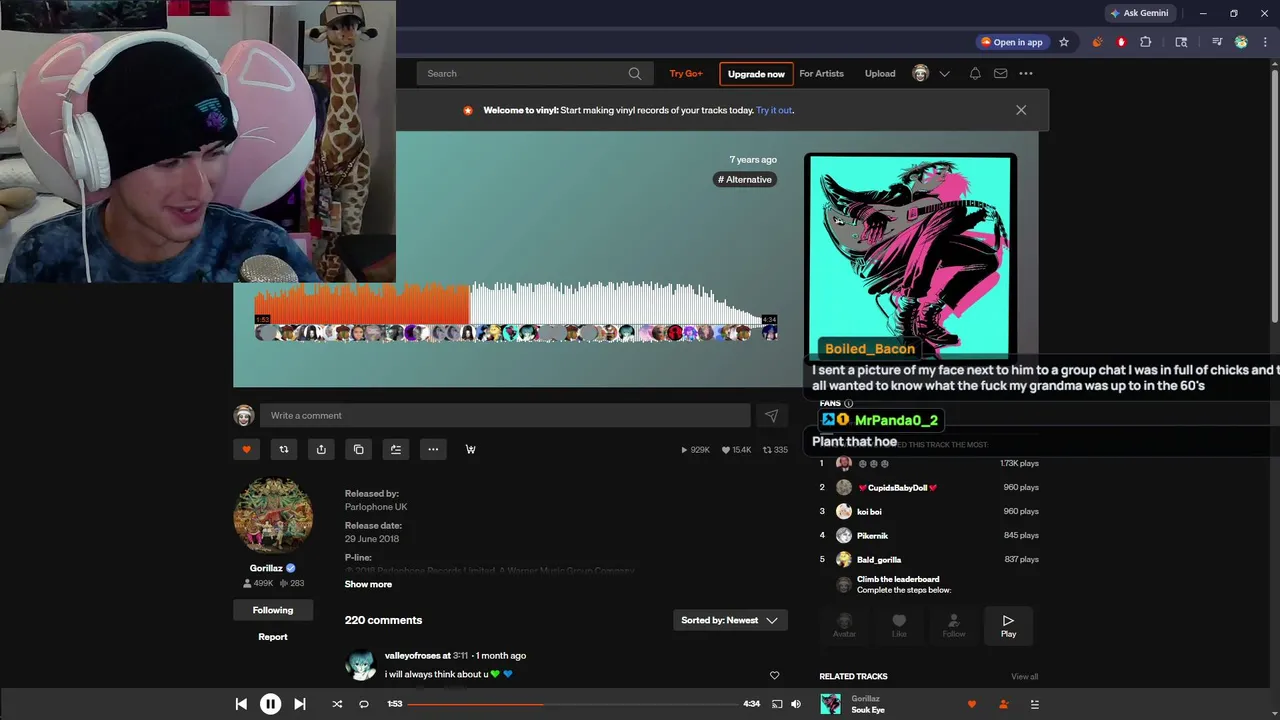Skip to the previous track
1280x720 pixels.
(x=241, y=704)
